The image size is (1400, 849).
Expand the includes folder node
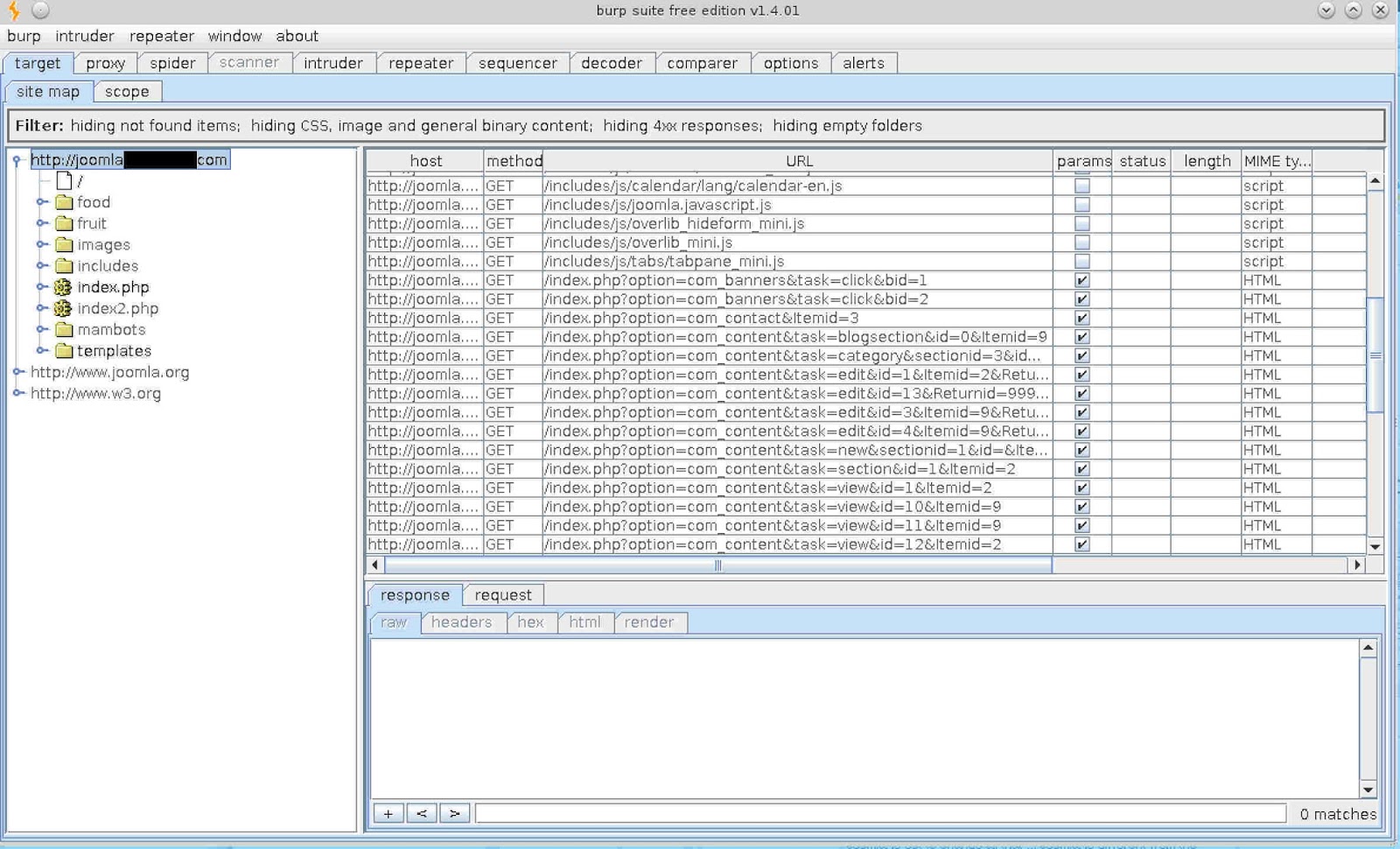(41, 266)
